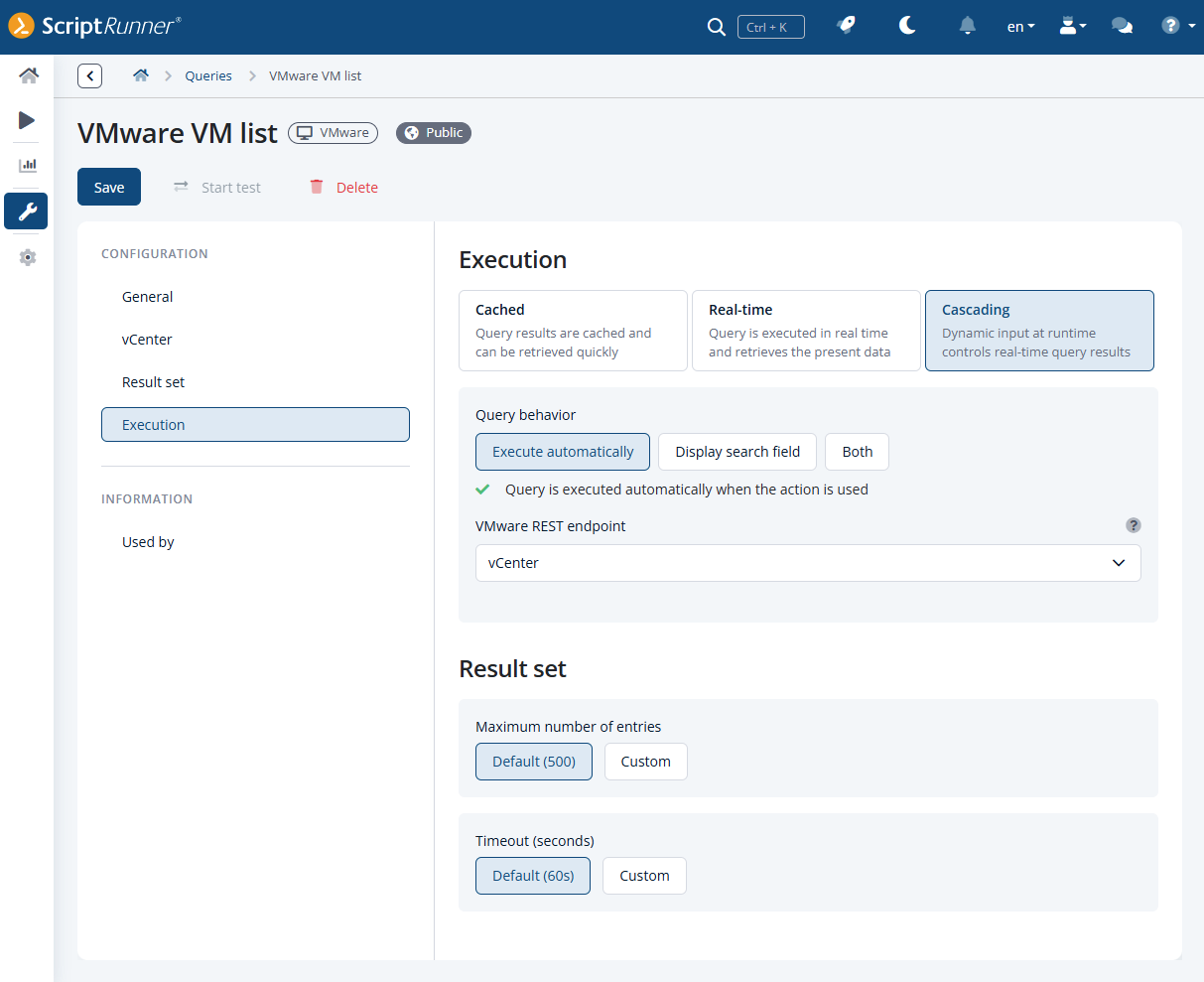The width and height of the screenshot is (1204, 982).
Task: Click the Public visibility badge
Action: [434, 133]
